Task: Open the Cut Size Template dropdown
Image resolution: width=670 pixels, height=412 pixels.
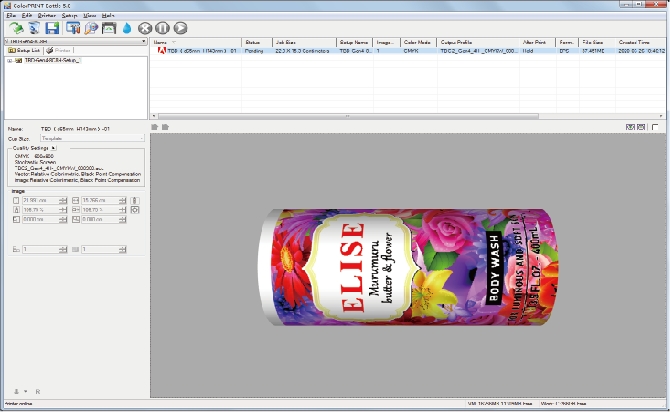Action: pyautogui.click(x=141, y=138)
